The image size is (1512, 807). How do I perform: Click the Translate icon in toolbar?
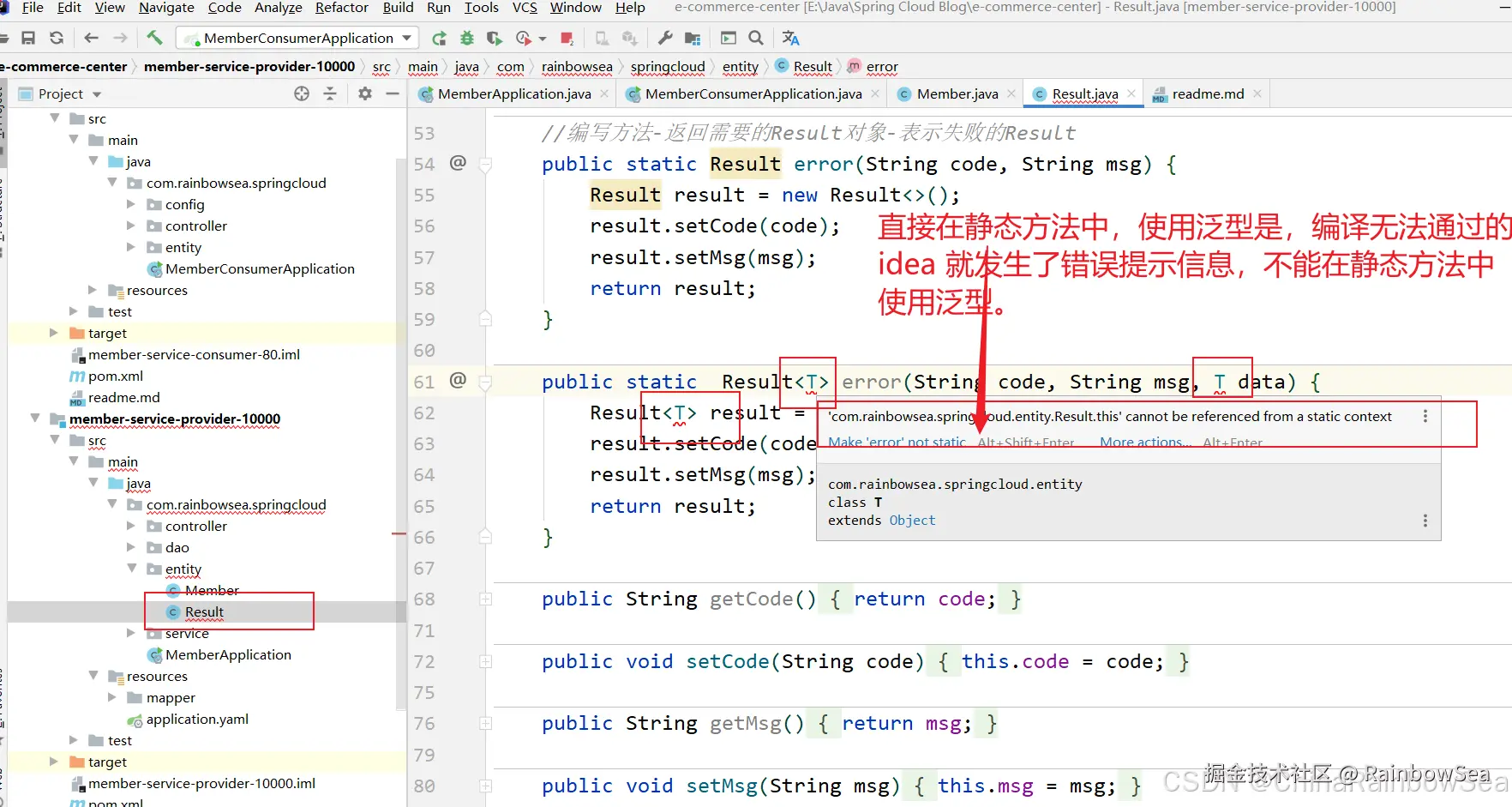click(x=790, y=39)
